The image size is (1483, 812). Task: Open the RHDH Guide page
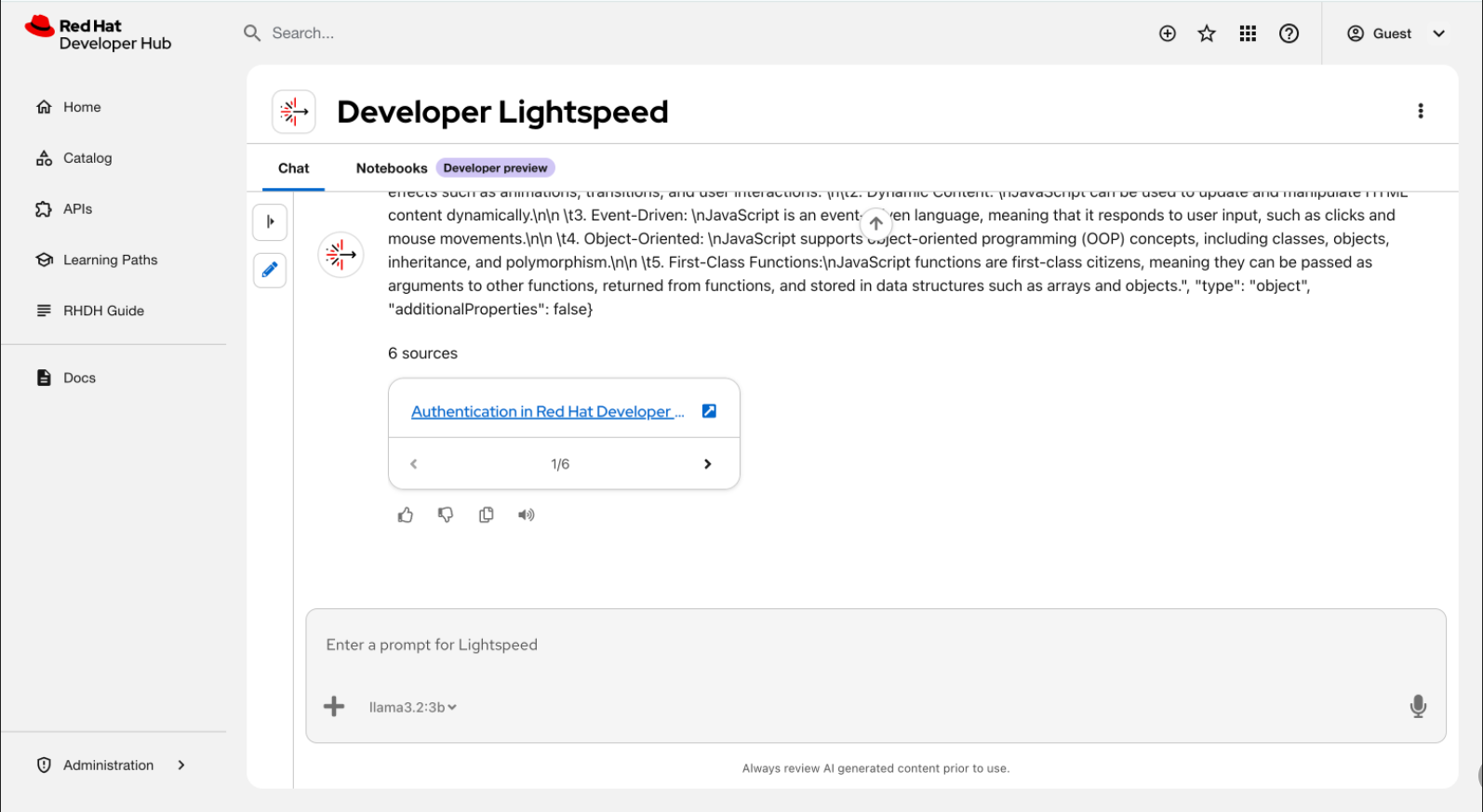[x=89, y=311]
